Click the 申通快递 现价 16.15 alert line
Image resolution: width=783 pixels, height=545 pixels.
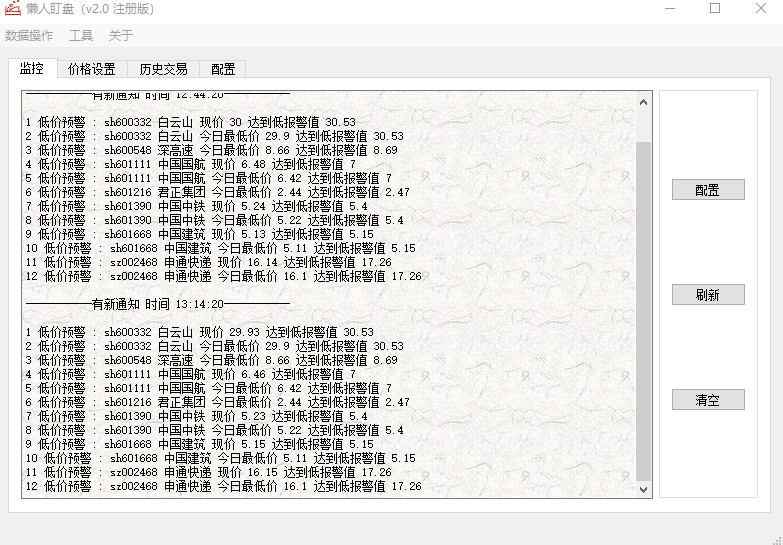point(209,472)
